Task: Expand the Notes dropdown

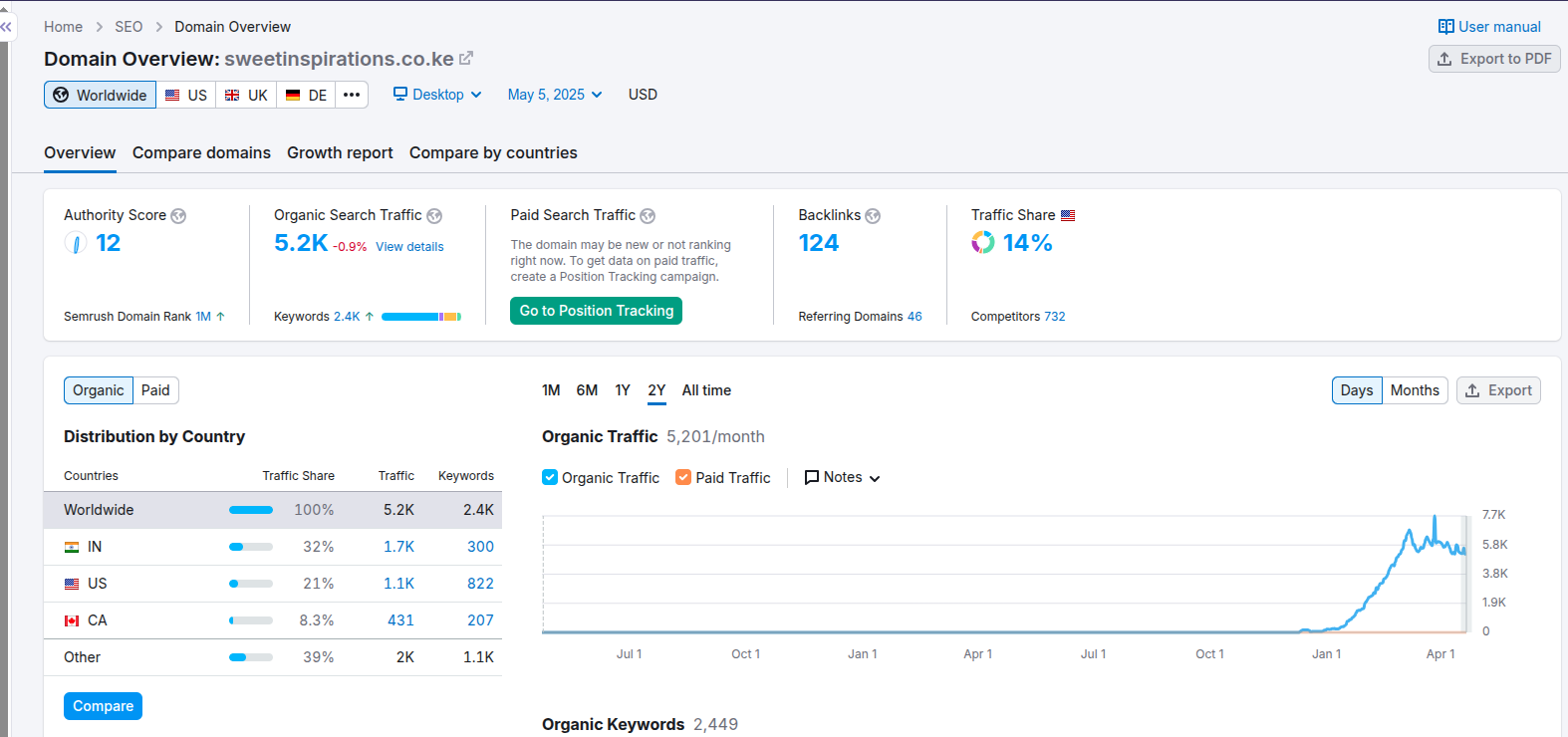Action: click(843, 477)
